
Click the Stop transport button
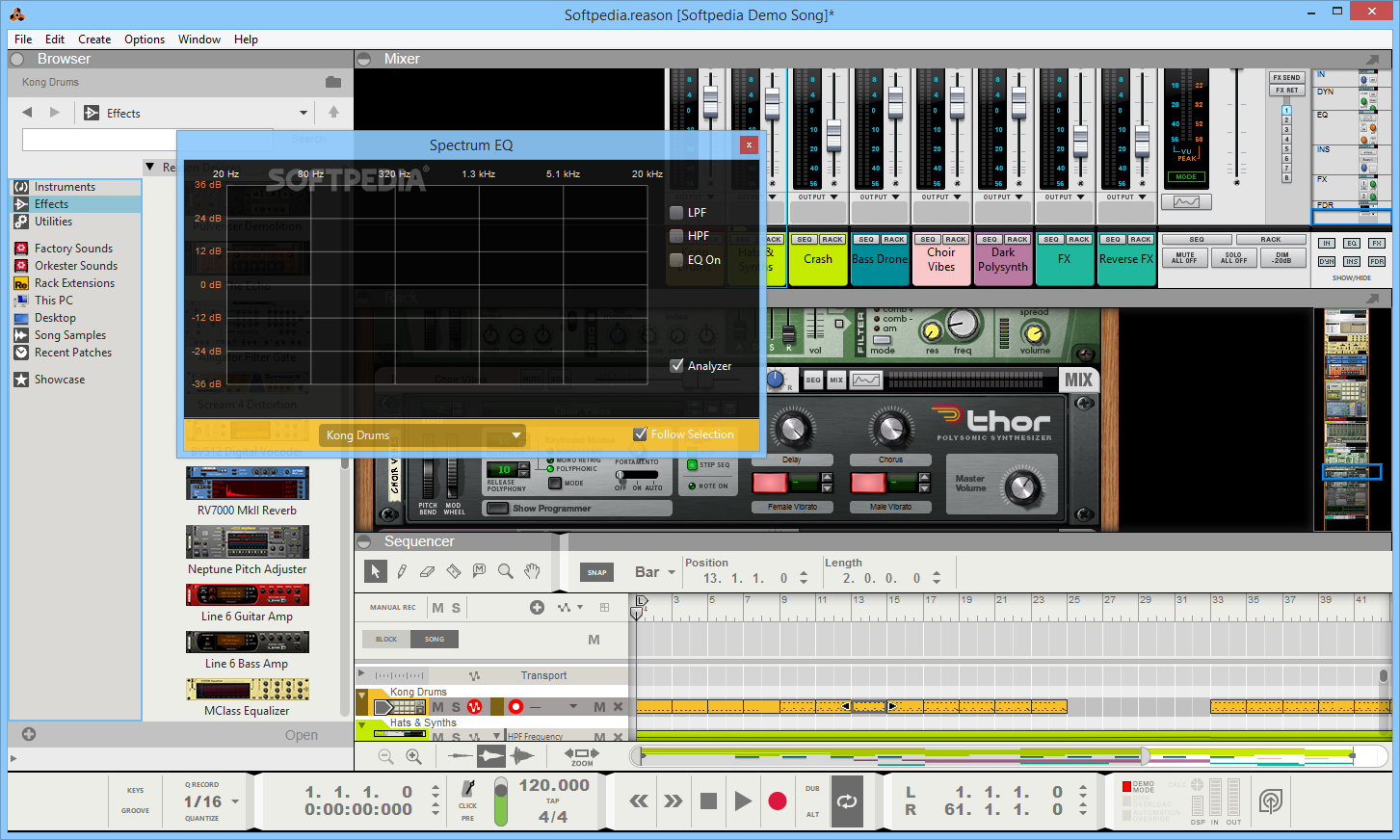(x=708, y=801)
